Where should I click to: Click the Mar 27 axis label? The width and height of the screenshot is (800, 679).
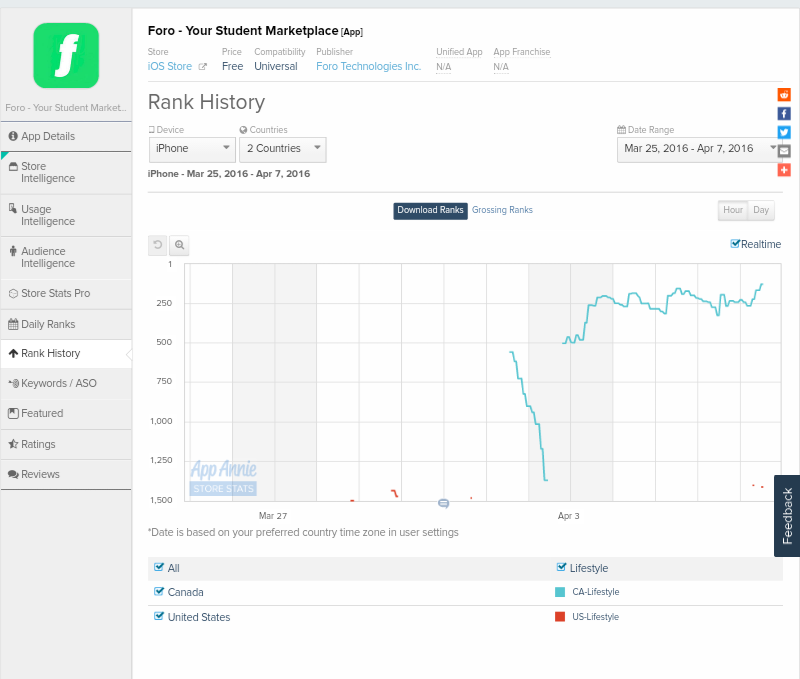point(273,516)
